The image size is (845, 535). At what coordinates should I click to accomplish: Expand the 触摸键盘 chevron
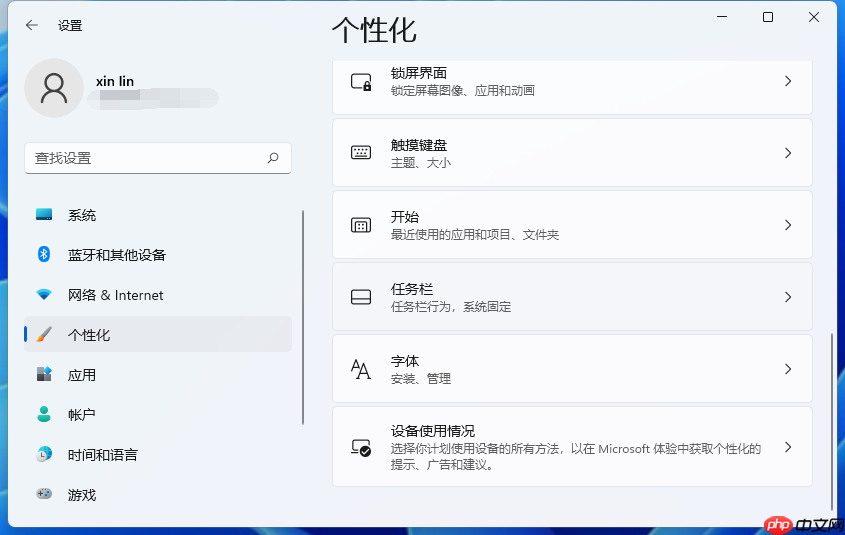788,153
